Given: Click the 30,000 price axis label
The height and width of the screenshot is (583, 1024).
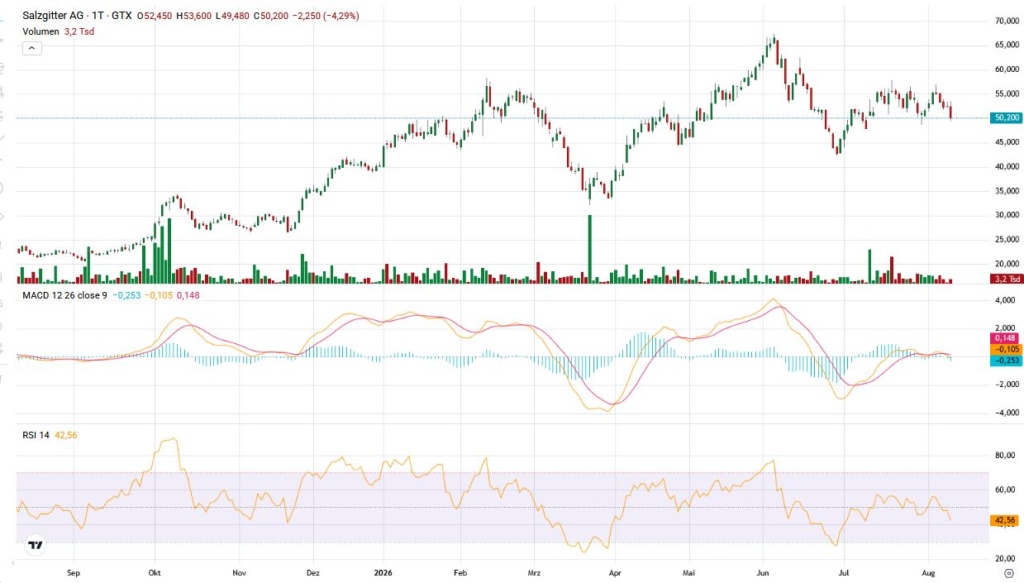Looking at the screenshot, I should tap(1007, 215).
